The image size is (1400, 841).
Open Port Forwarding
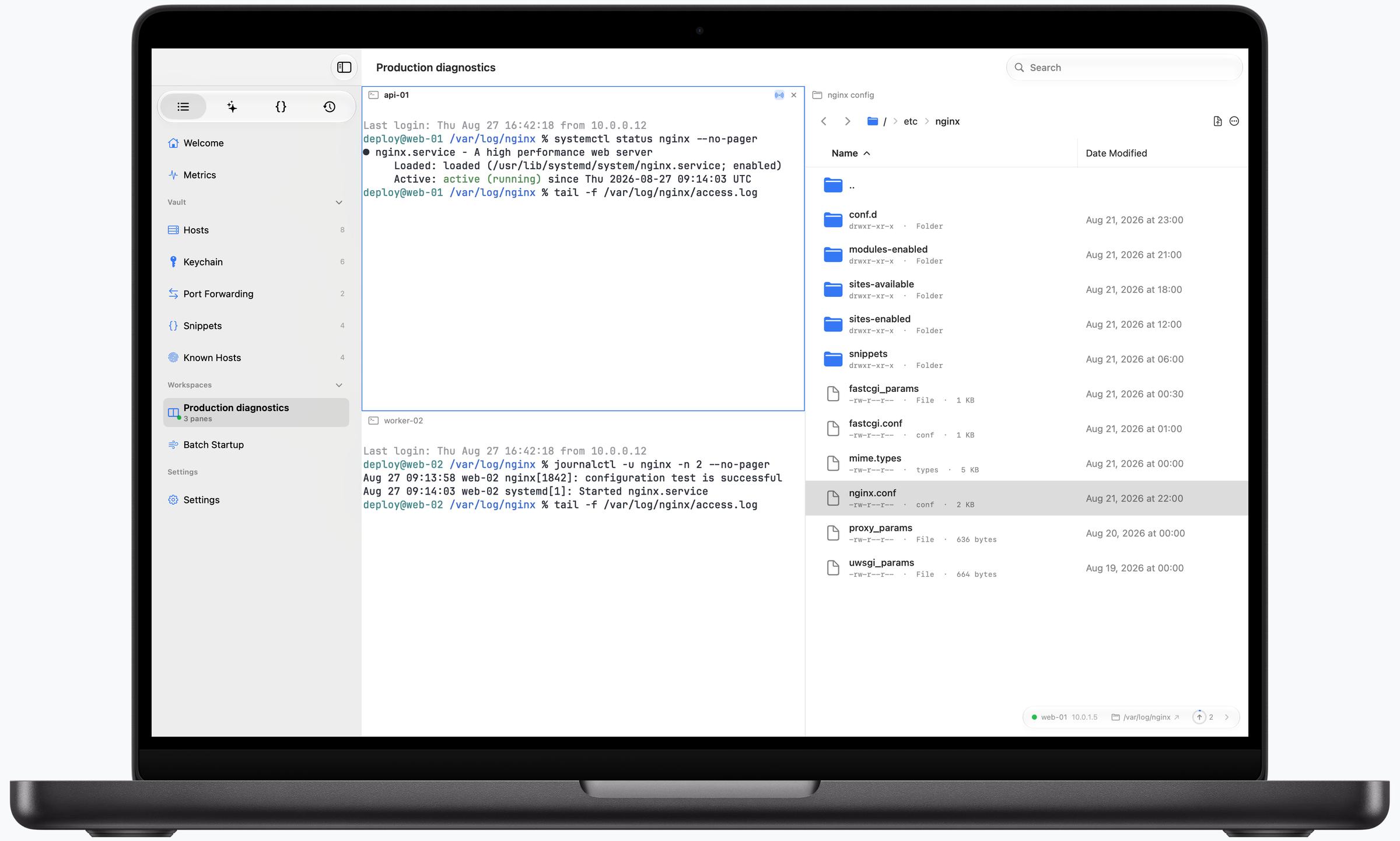coord(256,294)
